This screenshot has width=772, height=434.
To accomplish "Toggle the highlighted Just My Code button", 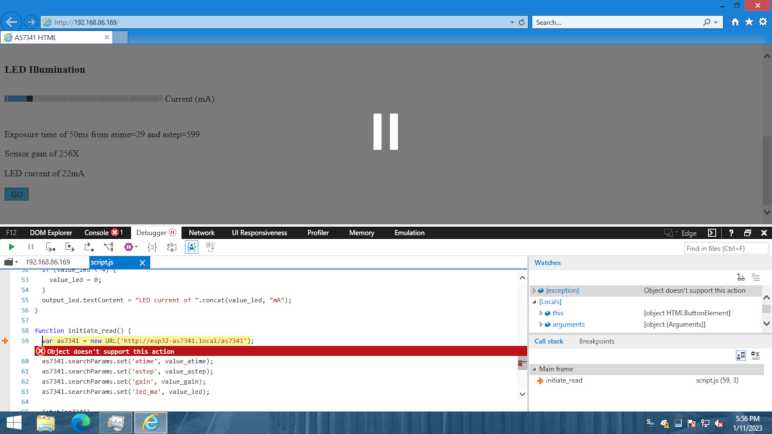I will (x=191, y=247).
